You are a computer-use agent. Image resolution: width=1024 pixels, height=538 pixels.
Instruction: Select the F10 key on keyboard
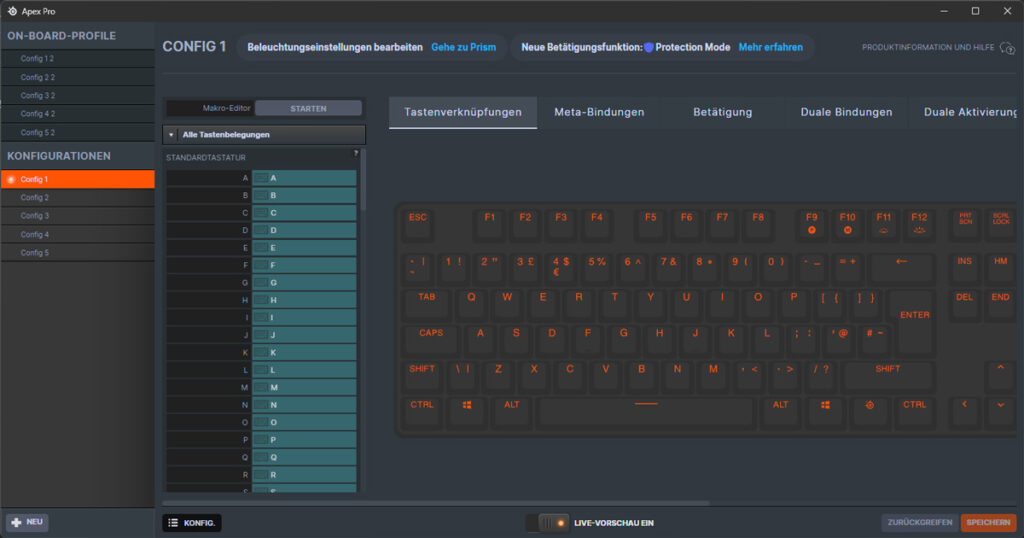(x=848, y=224)
